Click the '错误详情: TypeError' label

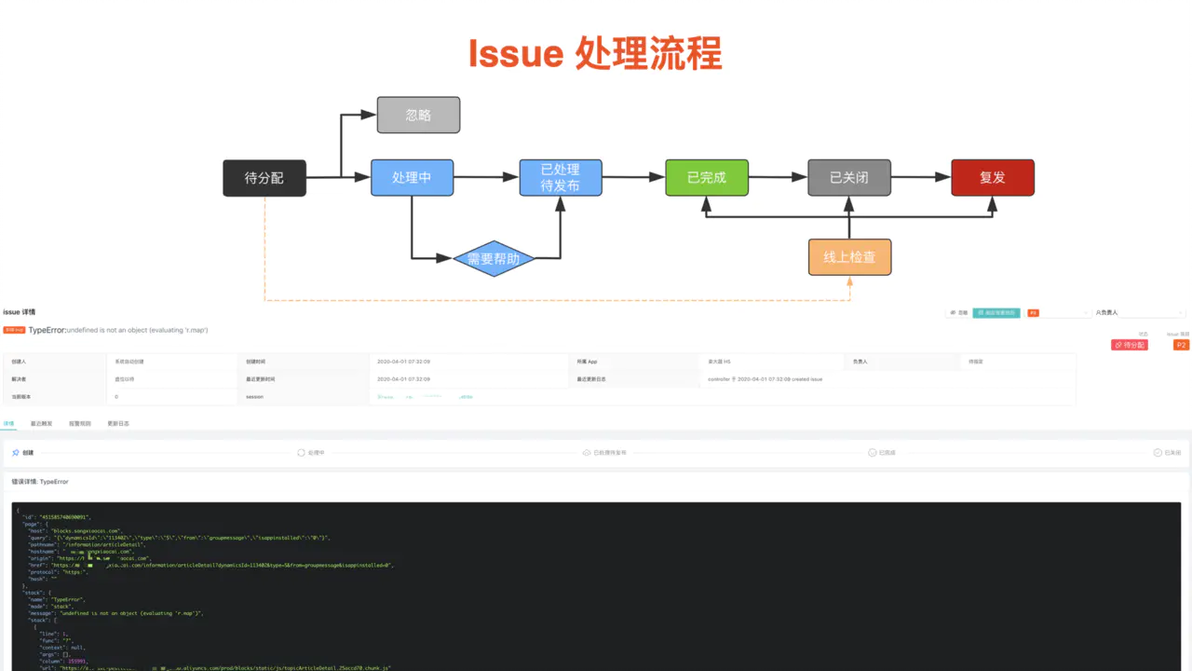tap(40, 482)
